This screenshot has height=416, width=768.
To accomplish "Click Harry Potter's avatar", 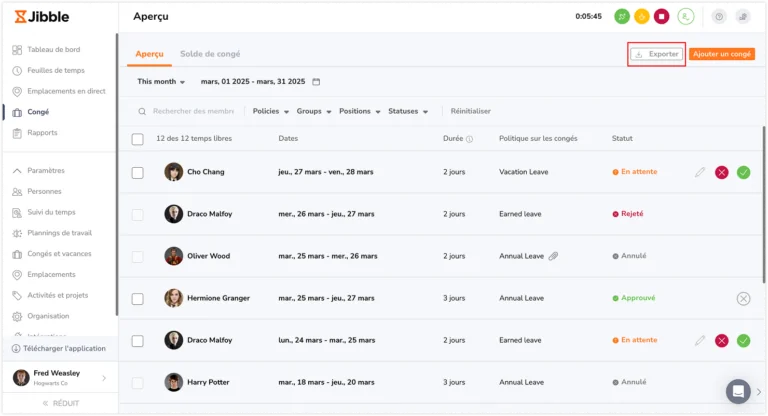I will (x=173, y=382).
